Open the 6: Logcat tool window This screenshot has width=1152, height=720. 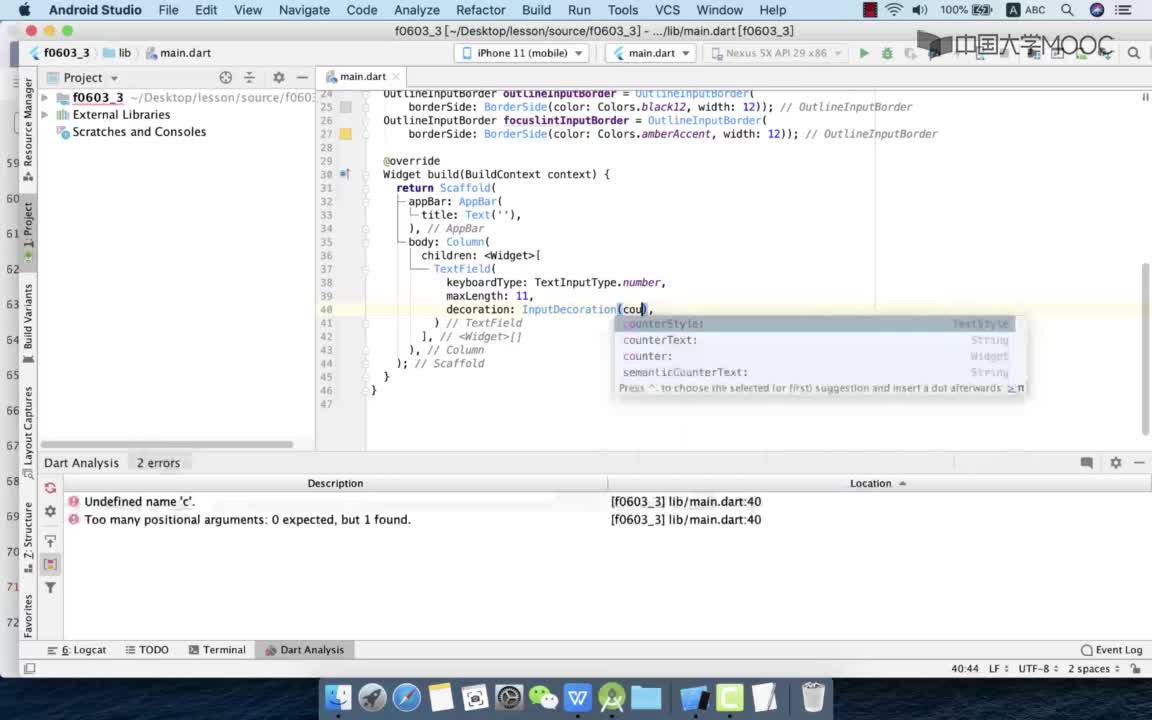(x=77, y=650)
